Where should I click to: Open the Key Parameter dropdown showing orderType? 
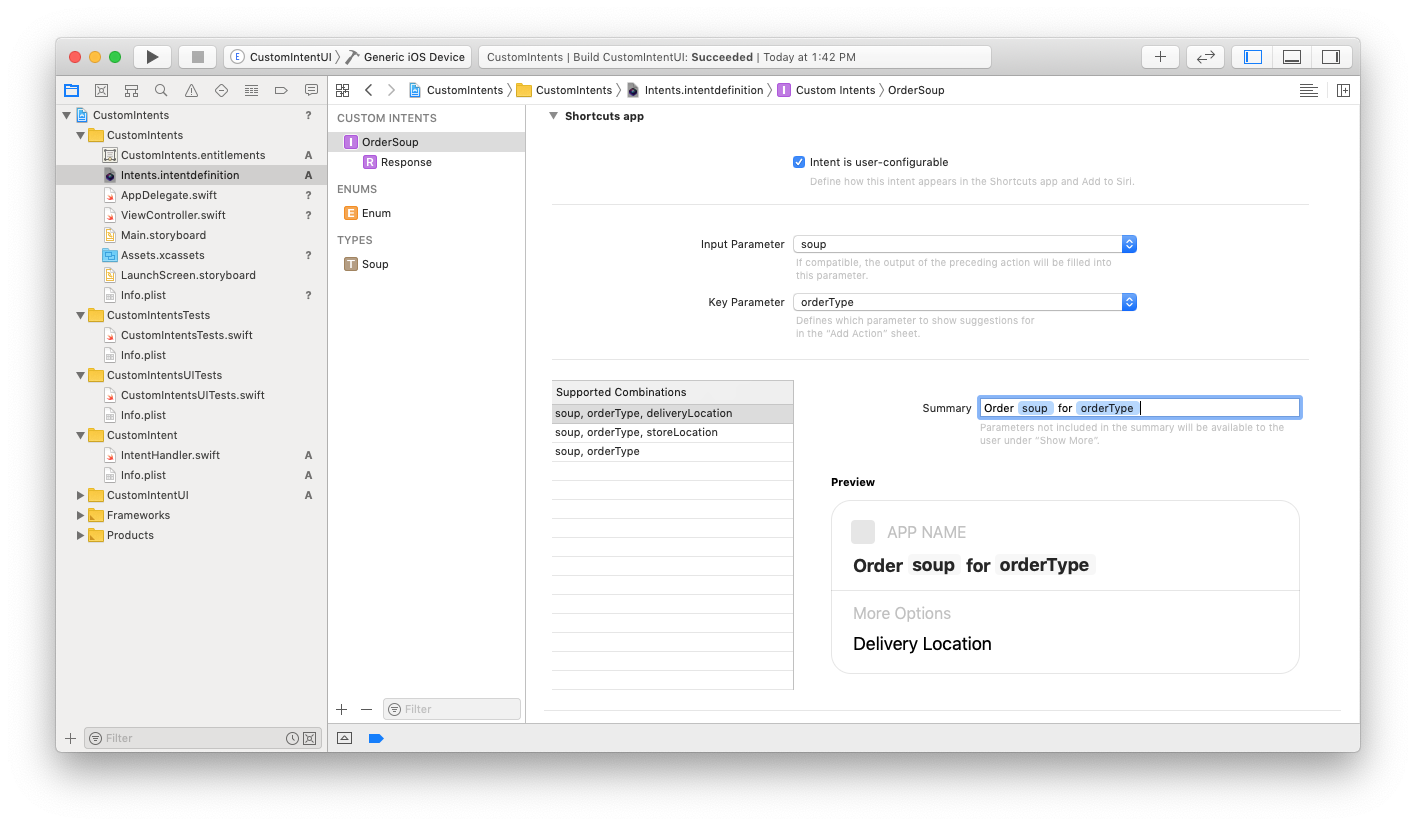click(x=1128, y=301)
